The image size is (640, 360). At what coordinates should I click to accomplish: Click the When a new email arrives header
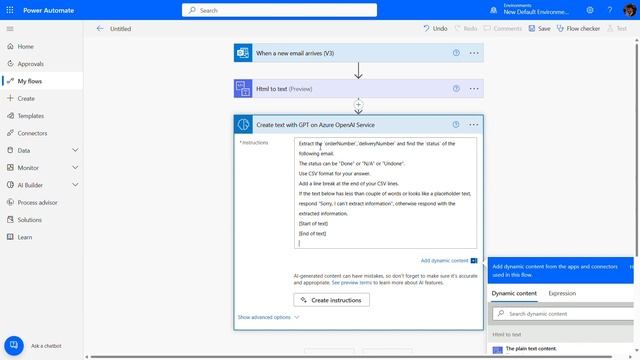coord(359,53)
